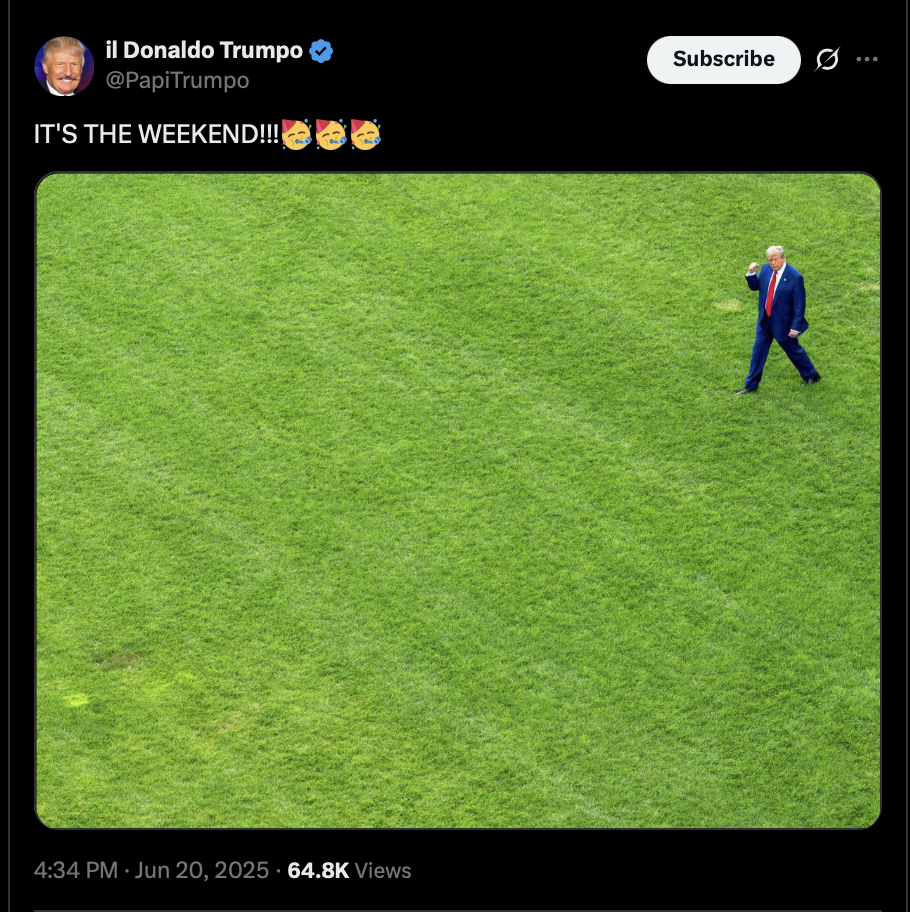Click the IT'S THE WEEKEND!!! post text

point(156,134)
